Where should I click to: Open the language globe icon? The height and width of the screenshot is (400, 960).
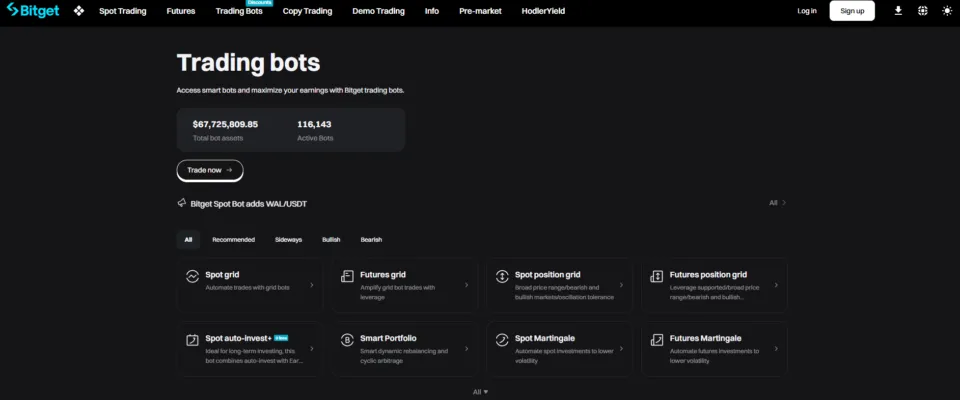point(923,11)
